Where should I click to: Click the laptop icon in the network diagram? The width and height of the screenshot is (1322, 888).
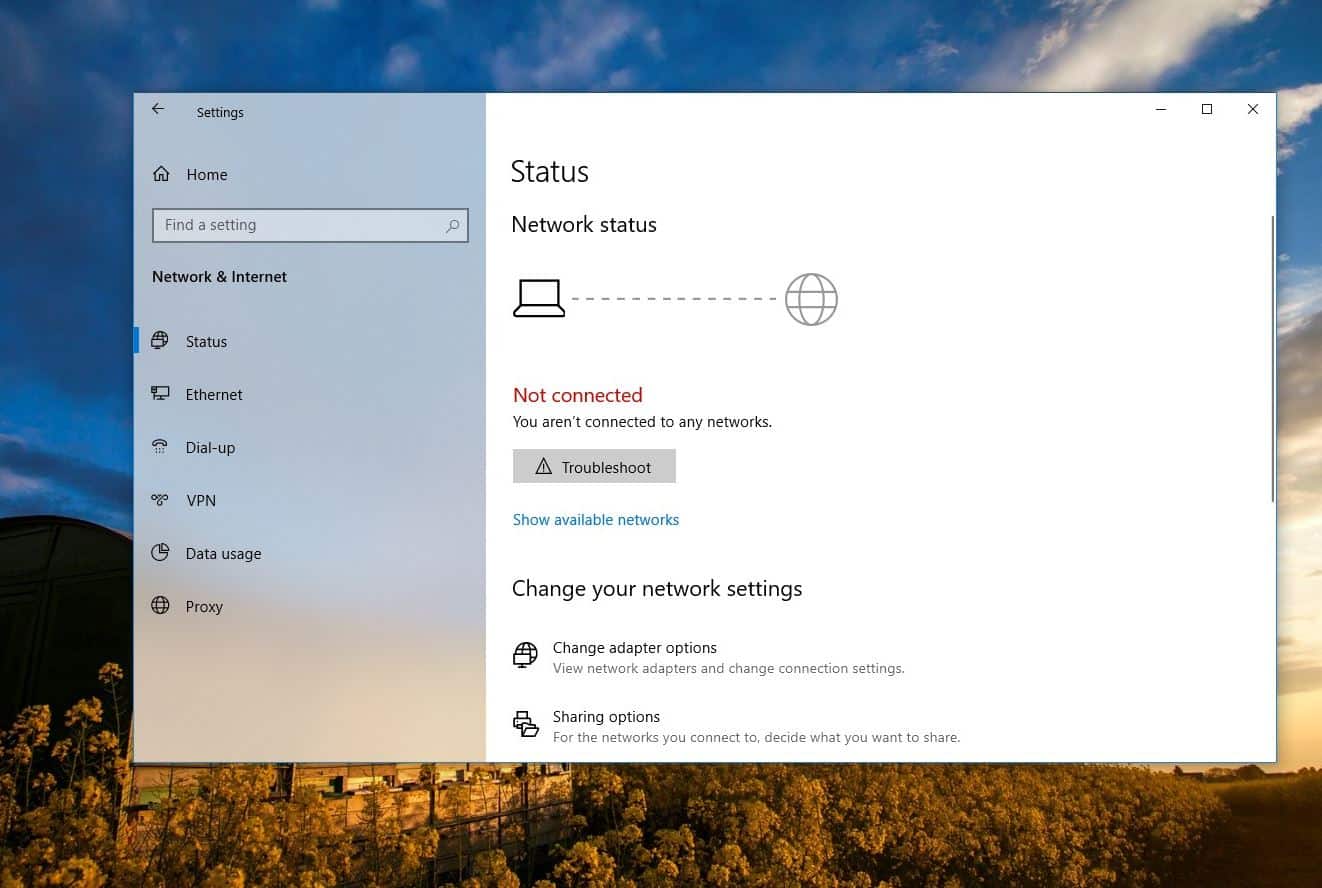pos(539,297)
